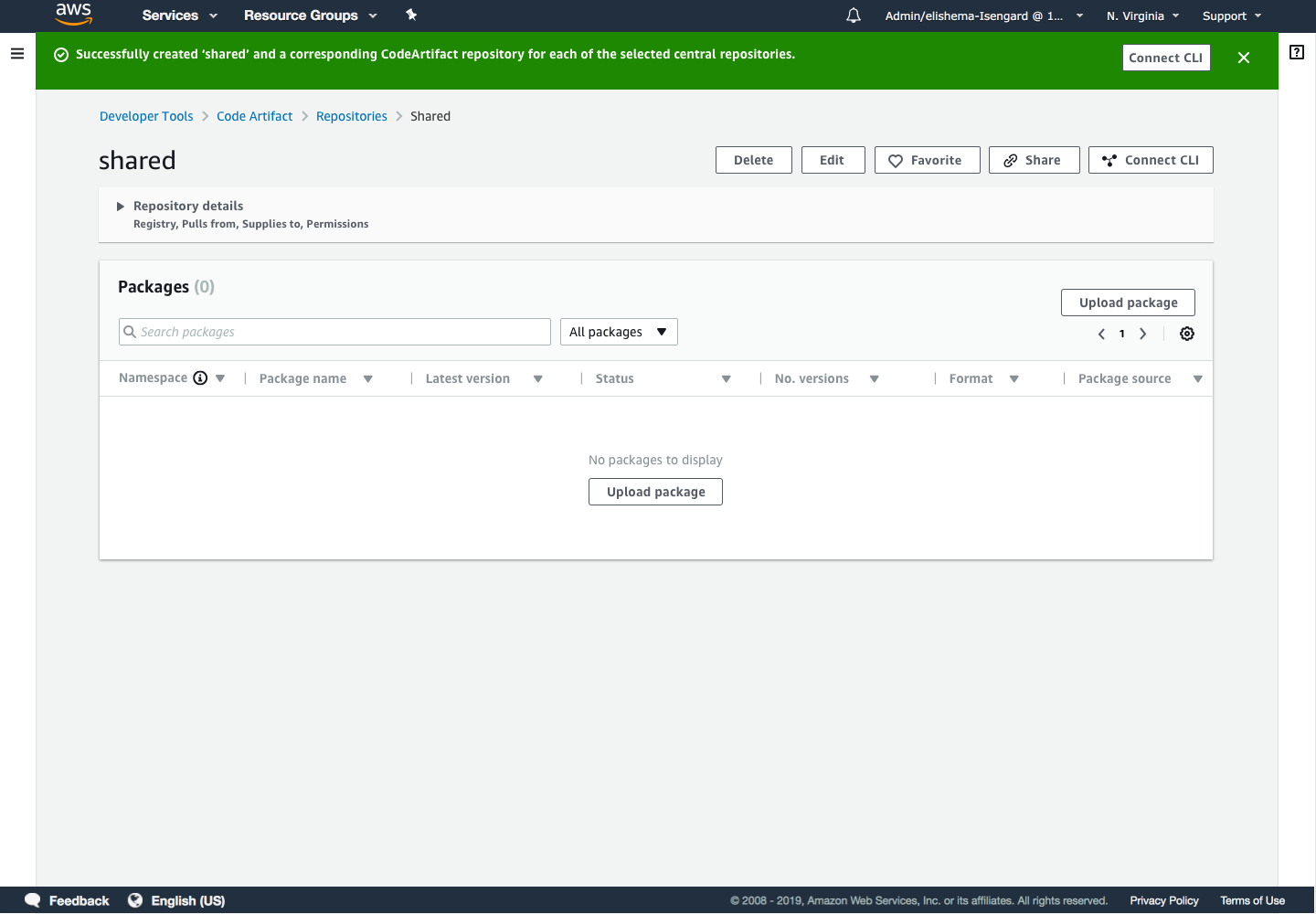Open the N. Virginia region menu

click(1143, 16)
